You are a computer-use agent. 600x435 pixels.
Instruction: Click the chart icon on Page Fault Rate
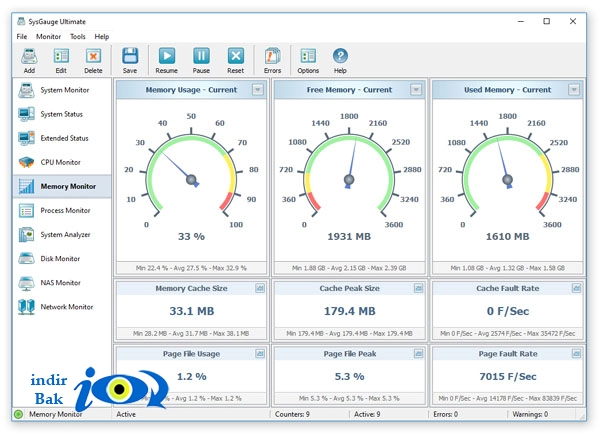coord(576,354)
